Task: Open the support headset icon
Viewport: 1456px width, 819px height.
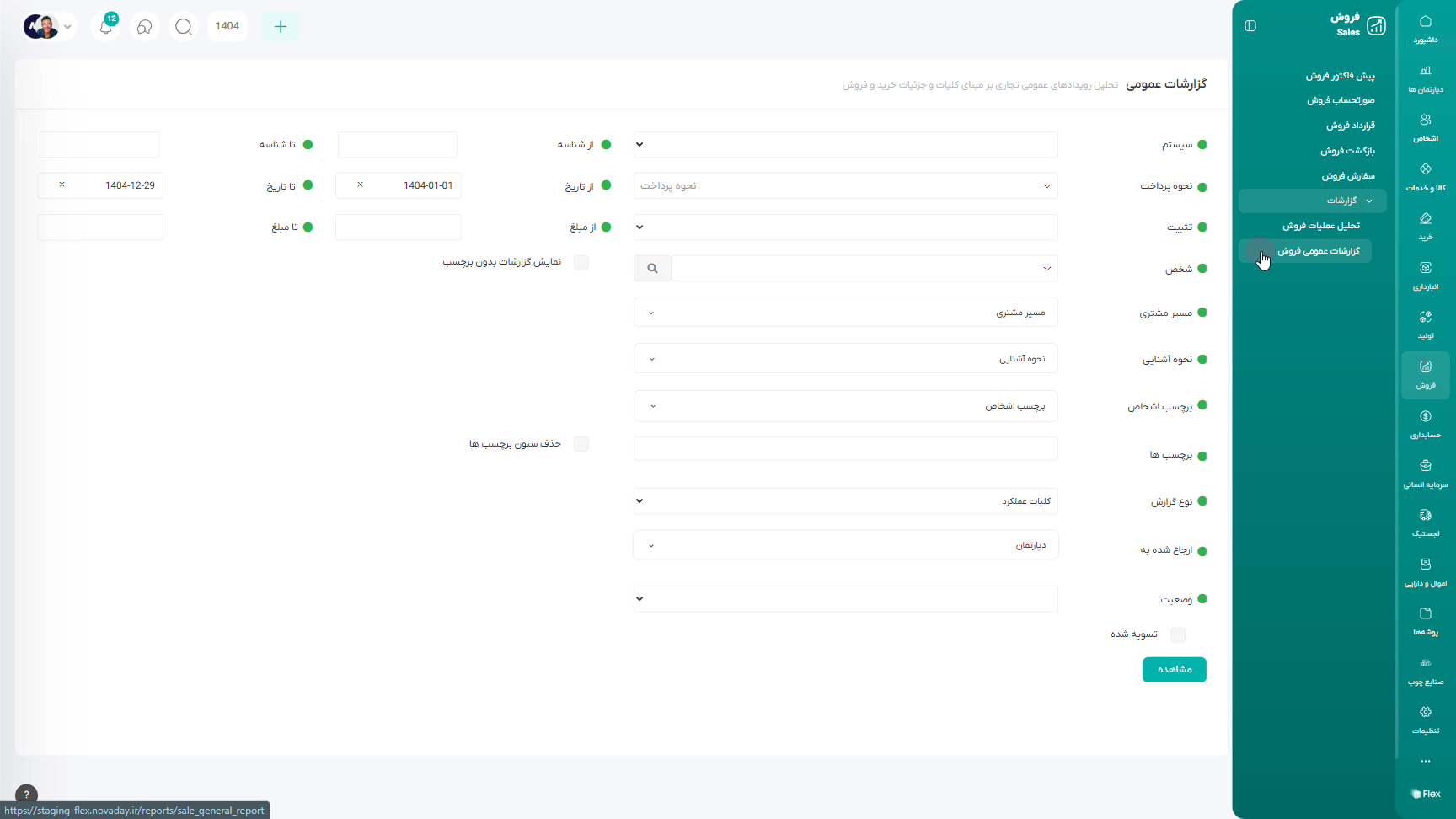Action: pyautogui.click(x=145, y=27)
